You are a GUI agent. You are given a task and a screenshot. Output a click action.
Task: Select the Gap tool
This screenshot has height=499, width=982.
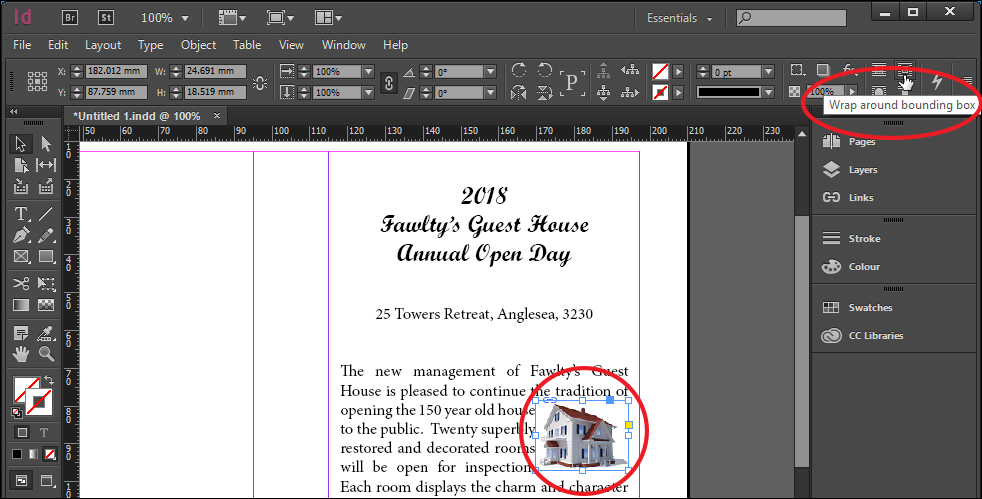[46, 165]
